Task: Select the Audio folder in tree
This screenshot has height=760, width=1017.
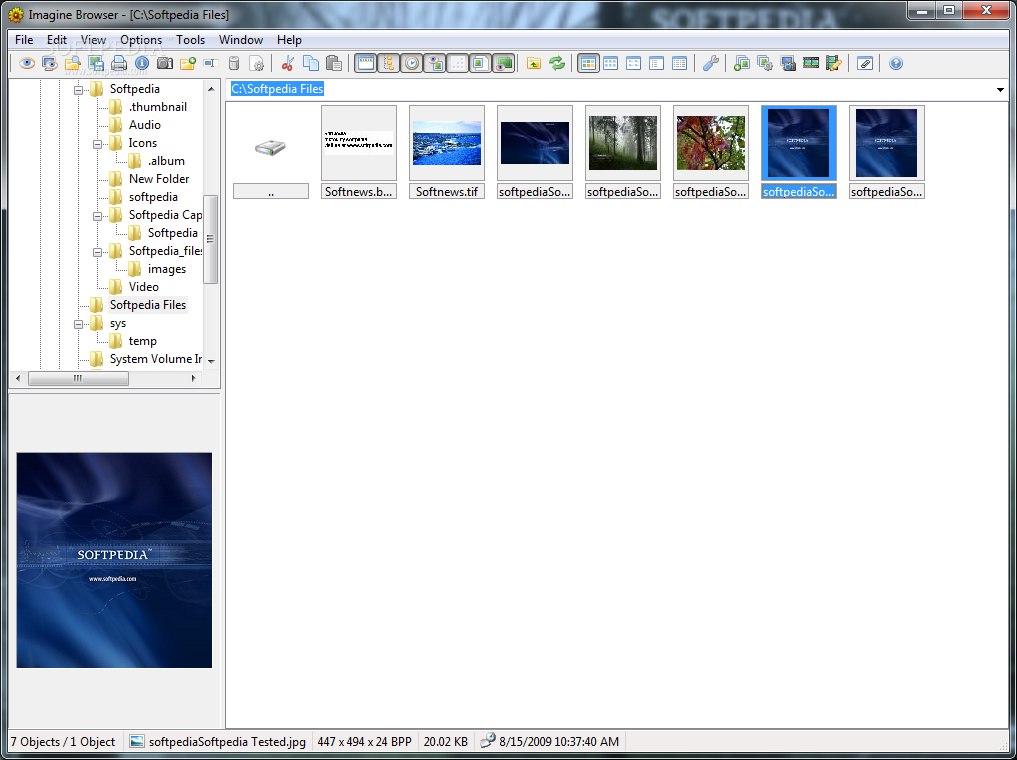Action: tap(145, 125)
